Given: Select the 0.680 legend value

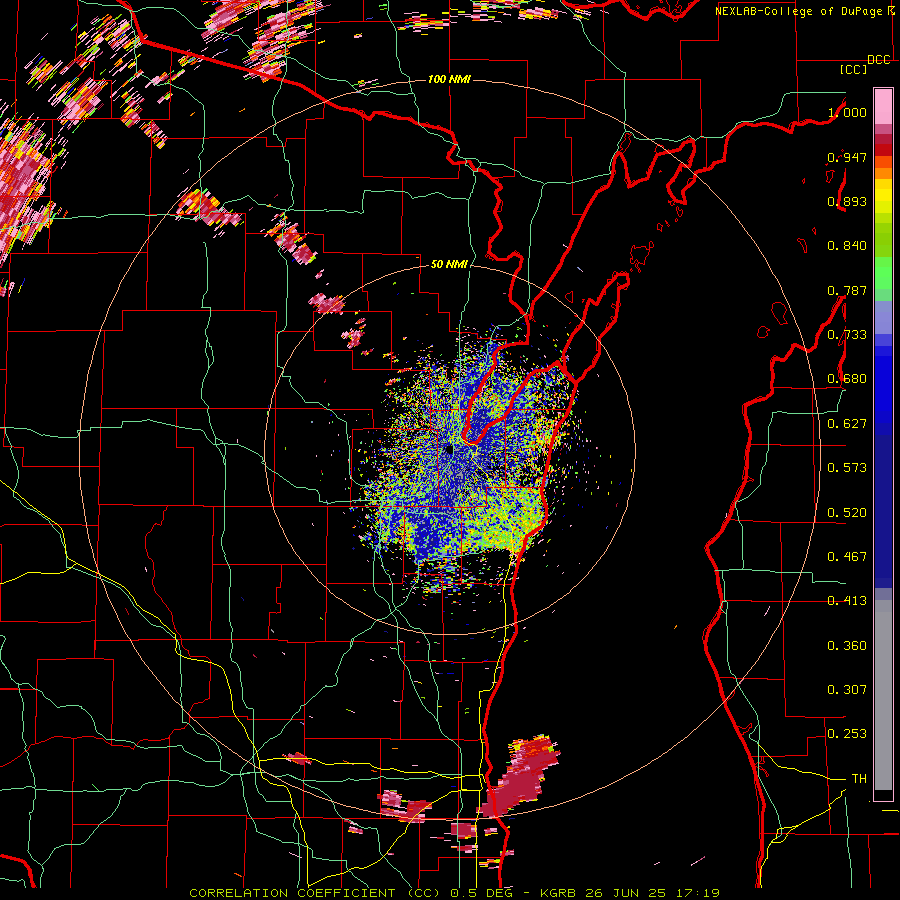Looking at the screenshot, I should [x=847, y=379].
